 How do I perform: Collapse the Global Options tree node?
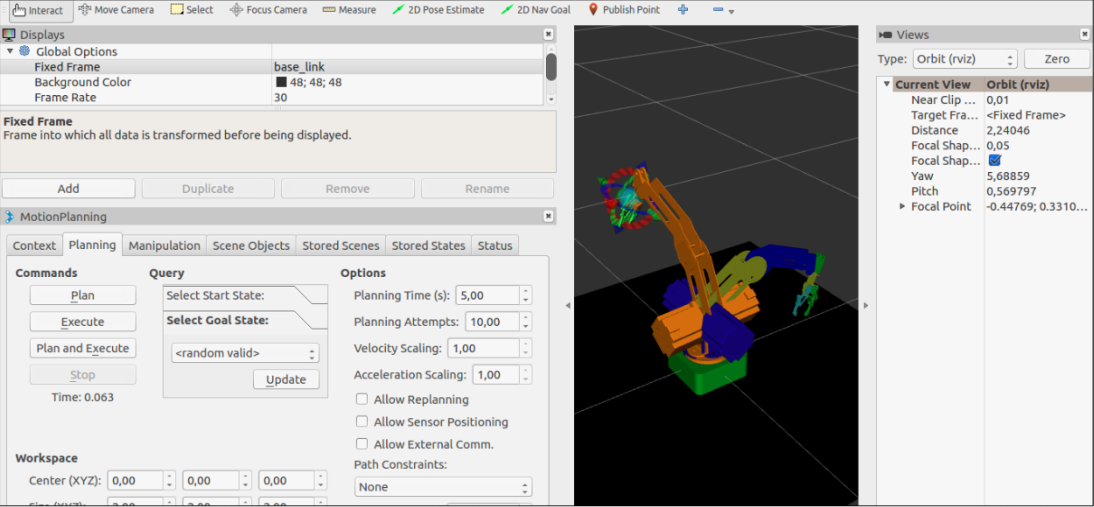click(x=10, y=51)
